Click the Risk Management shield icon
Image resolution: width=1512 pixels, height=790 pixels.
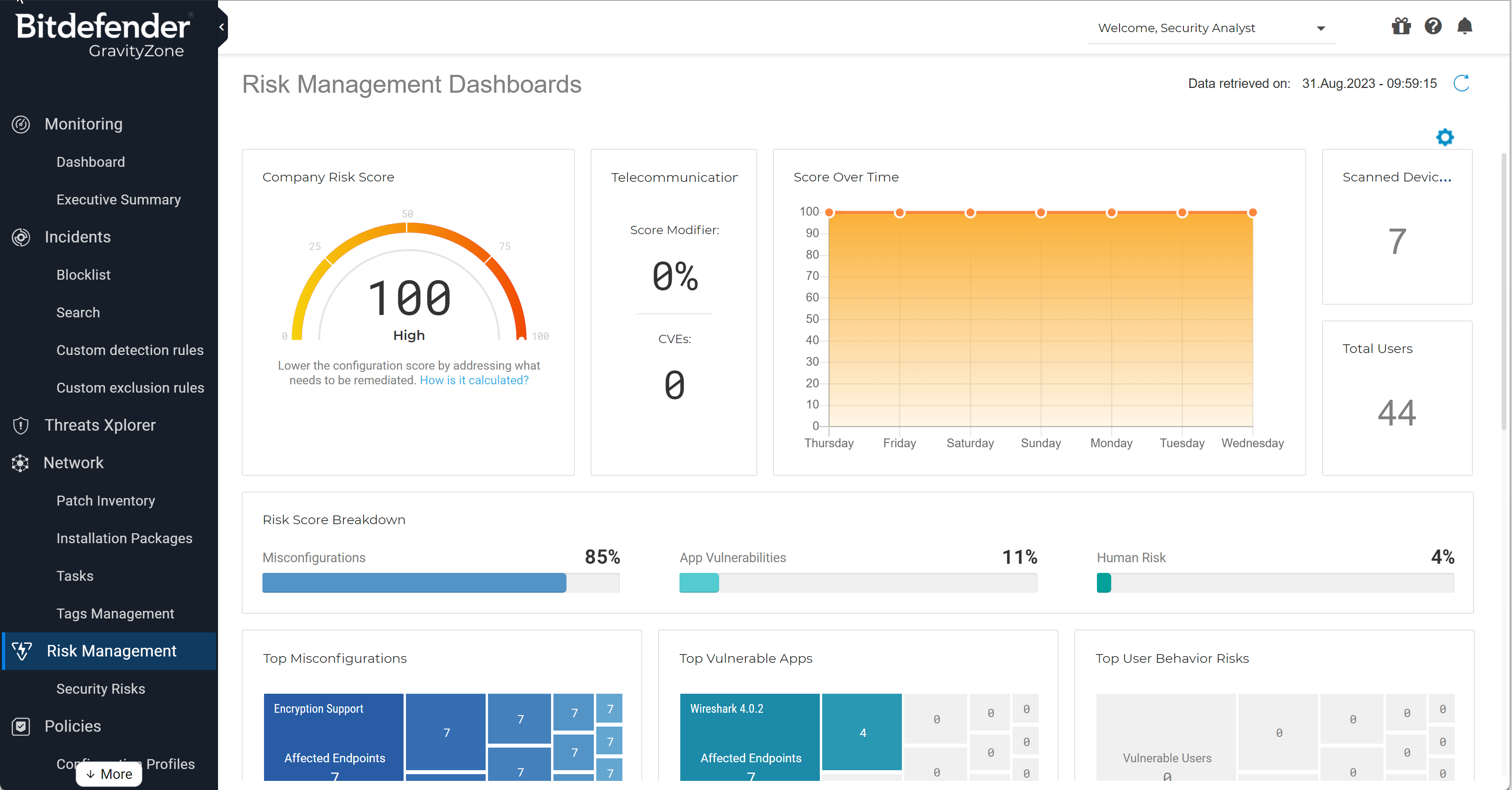pyautogui.click(x=22, y=651)
